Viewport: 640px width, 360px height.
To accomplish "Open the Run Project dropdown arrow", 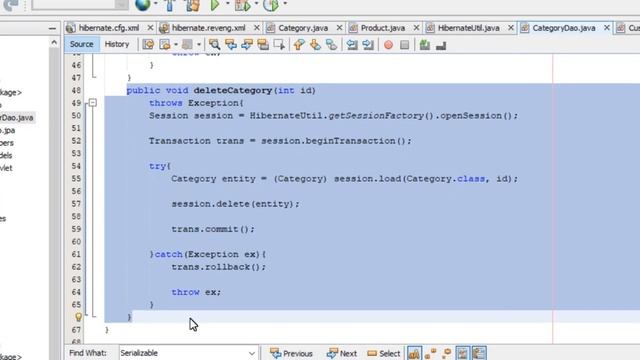I will (228, 4).
